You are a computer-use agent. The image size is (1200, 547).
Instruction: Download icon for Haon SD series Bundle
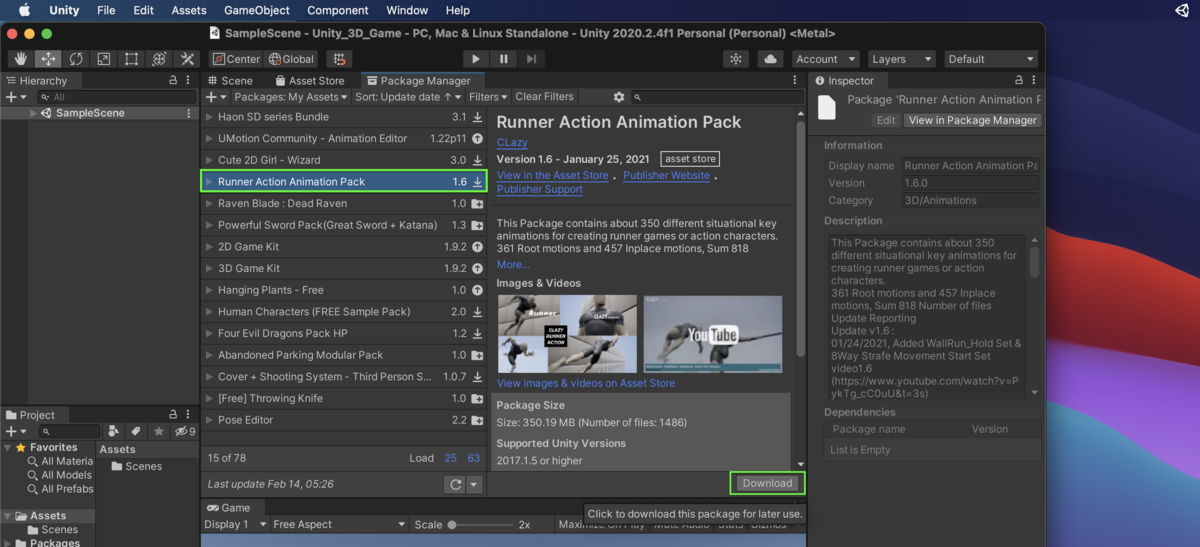(478, 117)
